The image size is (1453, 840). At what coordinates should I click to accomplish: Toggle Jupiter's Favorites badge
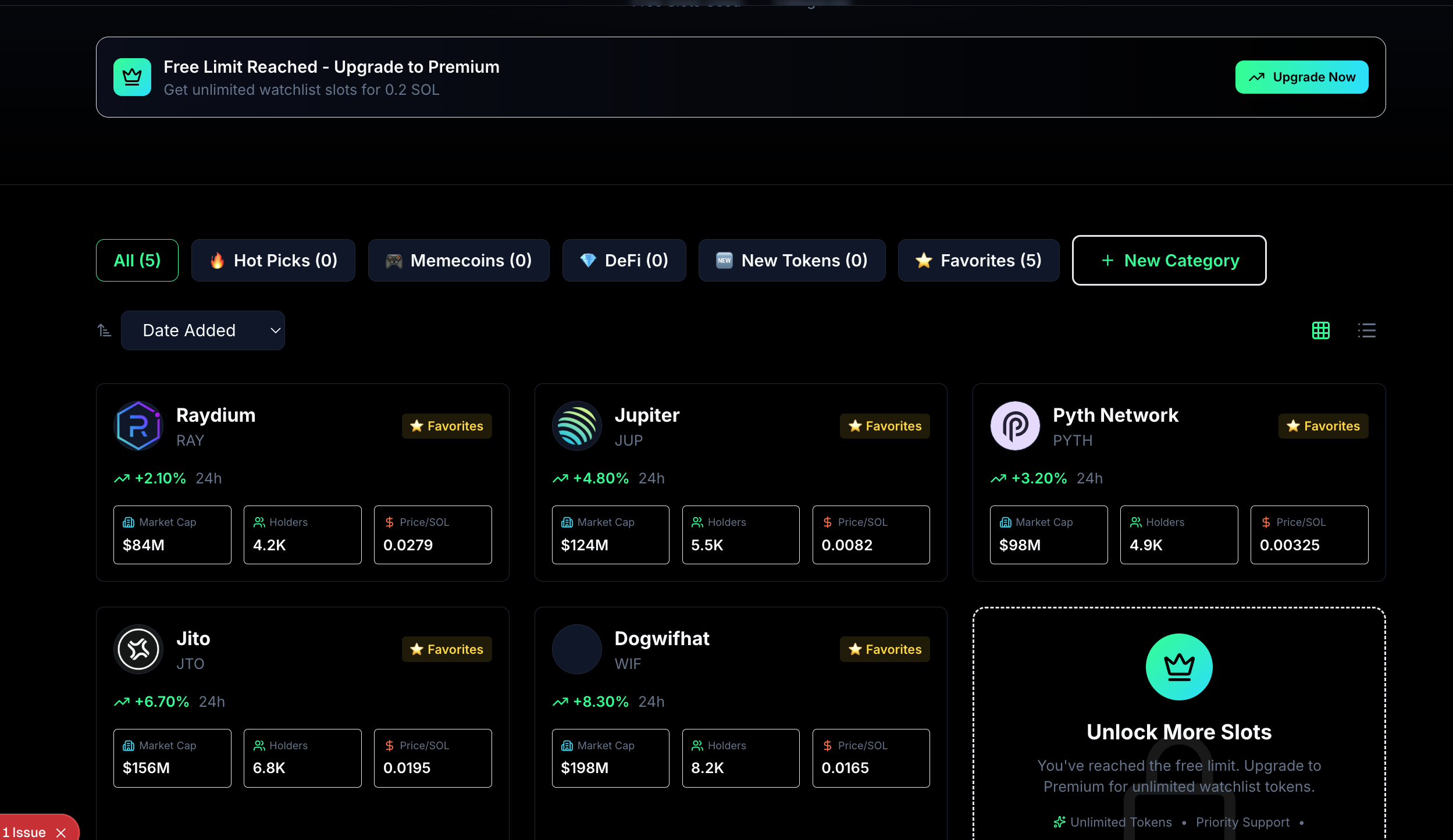click(885, 426)
